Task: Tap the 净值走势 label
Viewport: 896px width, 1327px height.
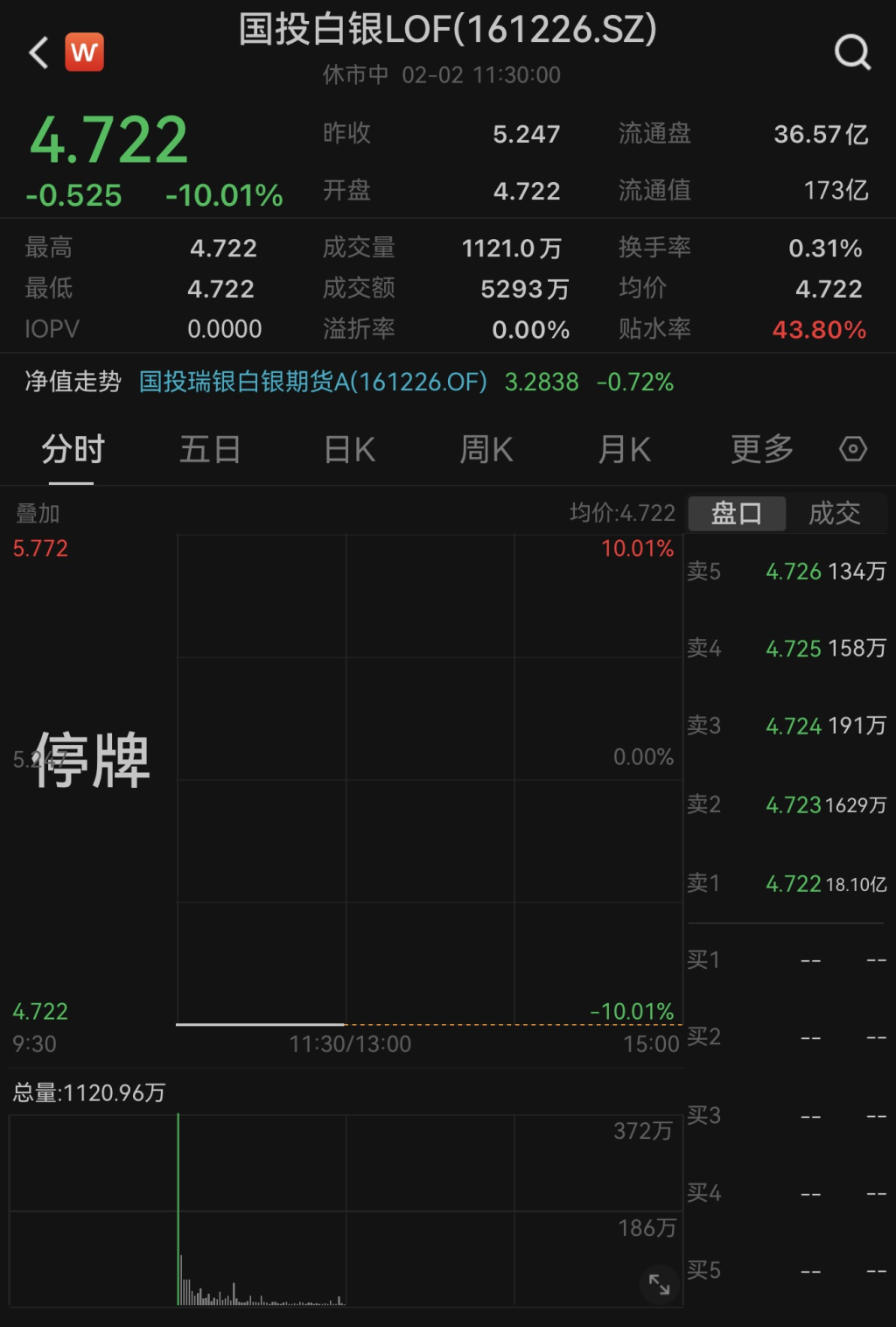Action: click(73, 382)
